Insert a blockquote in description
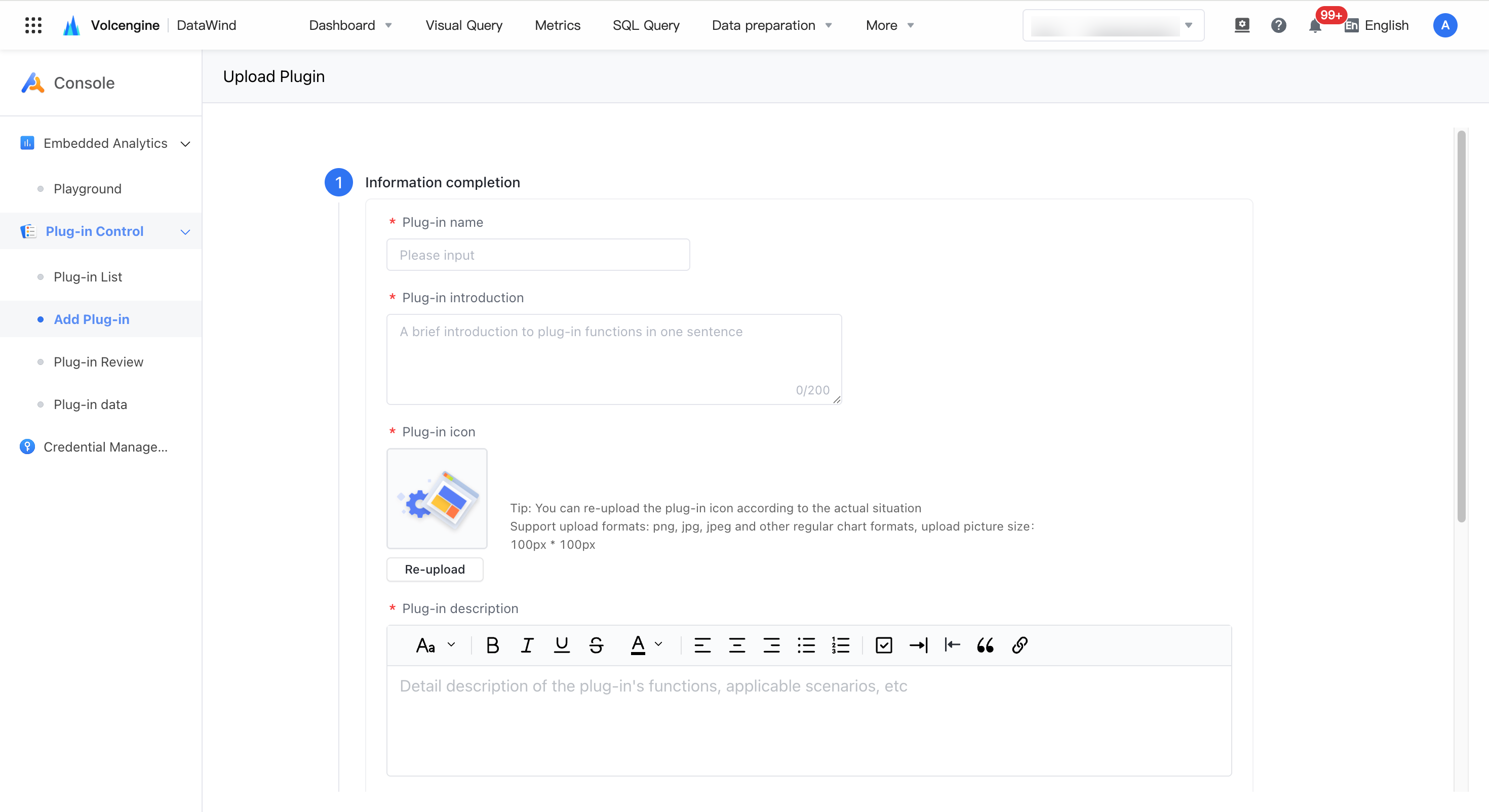 985,645
